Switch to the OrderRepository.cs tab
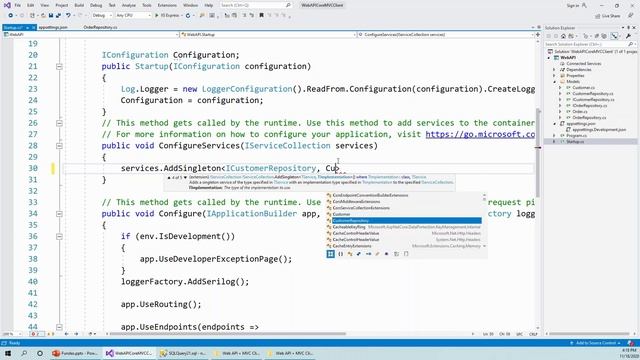The height and width of the screenshot is (360, 640). coord(100,27)
